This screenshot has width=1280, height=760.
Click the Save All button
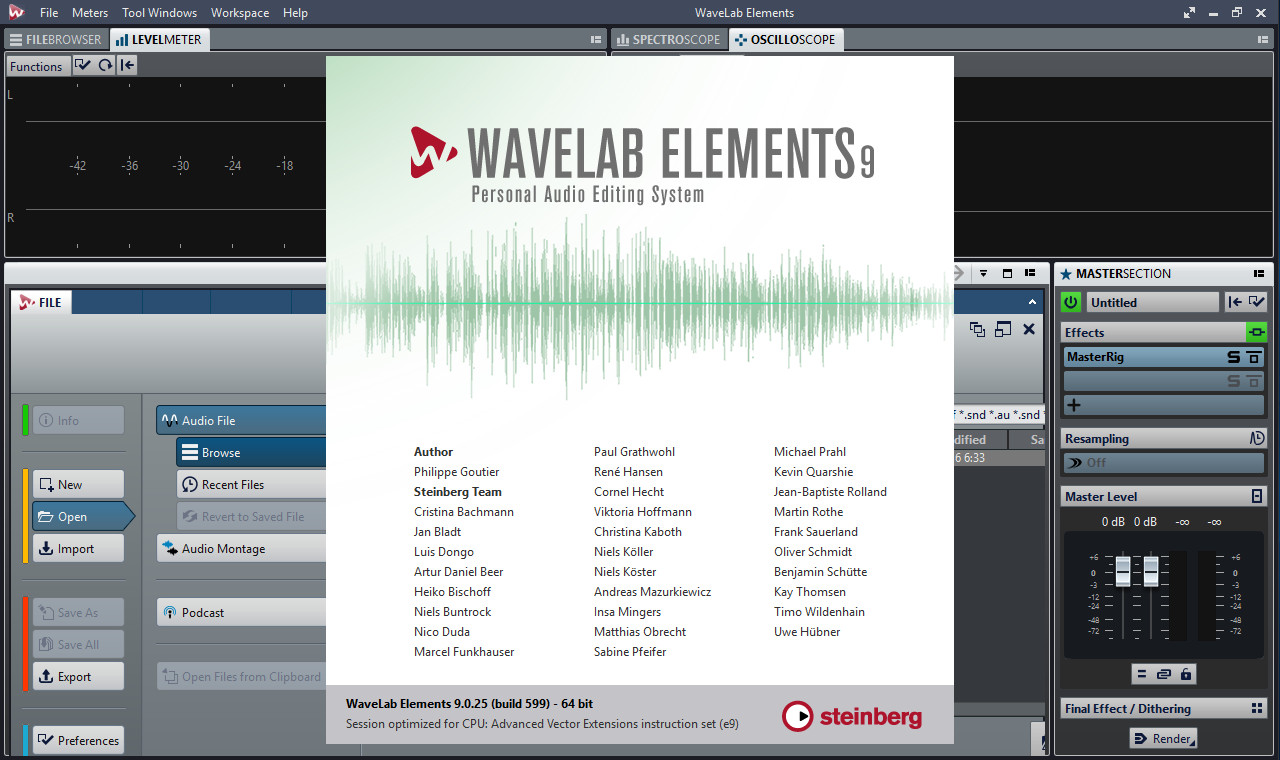79,644
